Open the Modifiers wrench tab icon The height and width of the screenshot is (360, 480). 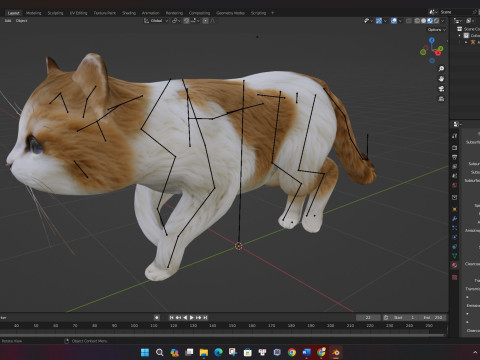coord(454,219)
